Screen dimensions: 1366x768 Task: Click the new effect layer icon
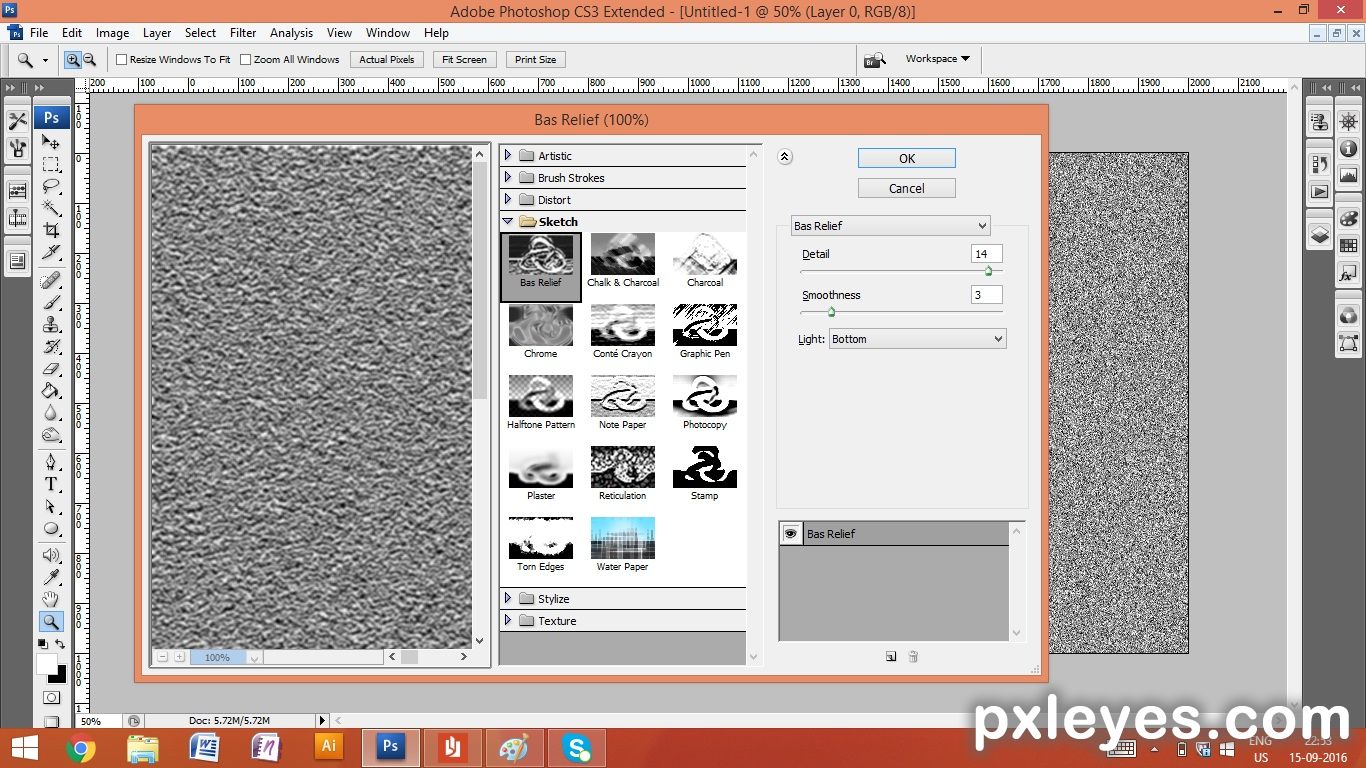[x=891, y=657]
